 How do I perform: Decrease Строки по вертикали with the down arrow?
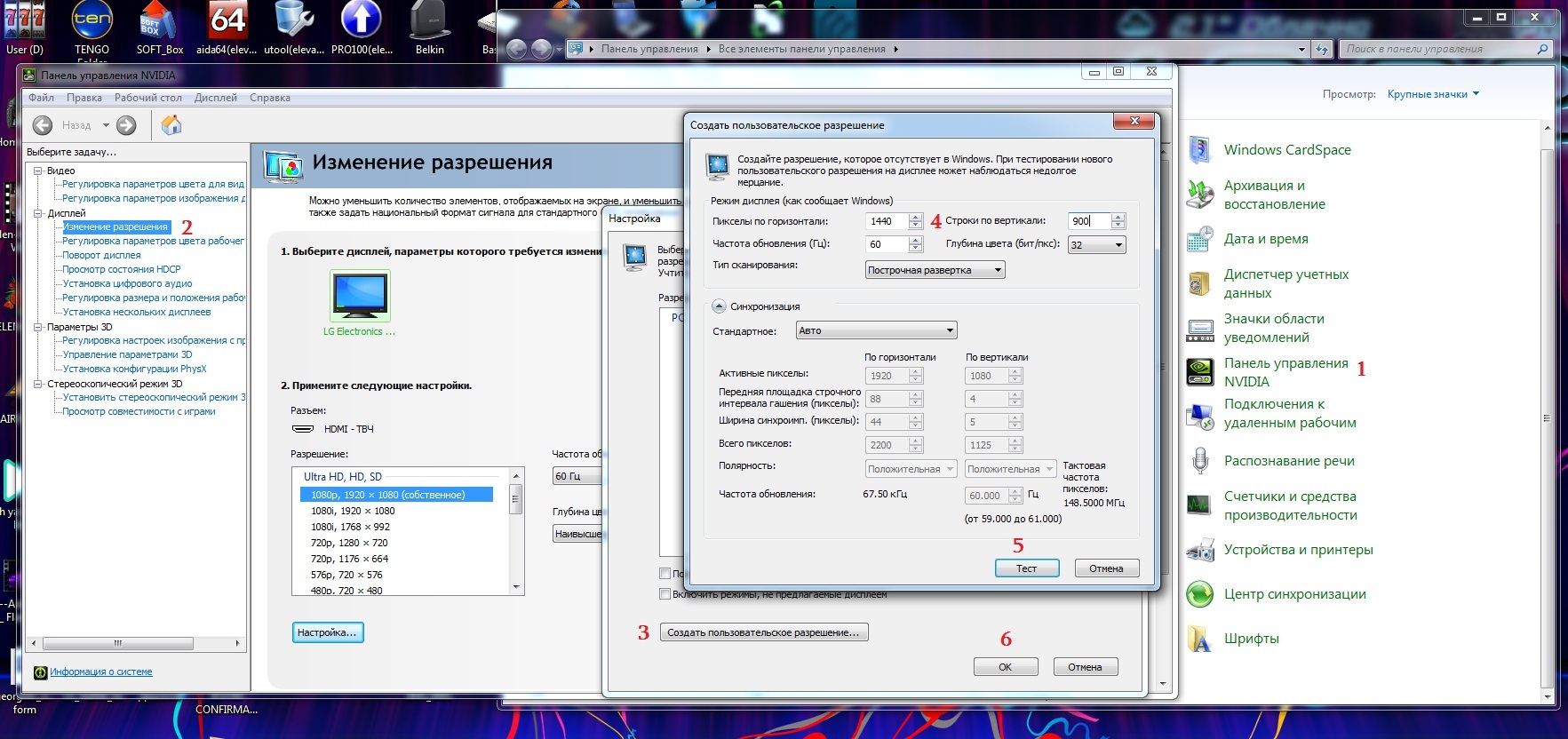pyautogui.click(x=1118, y=226)
